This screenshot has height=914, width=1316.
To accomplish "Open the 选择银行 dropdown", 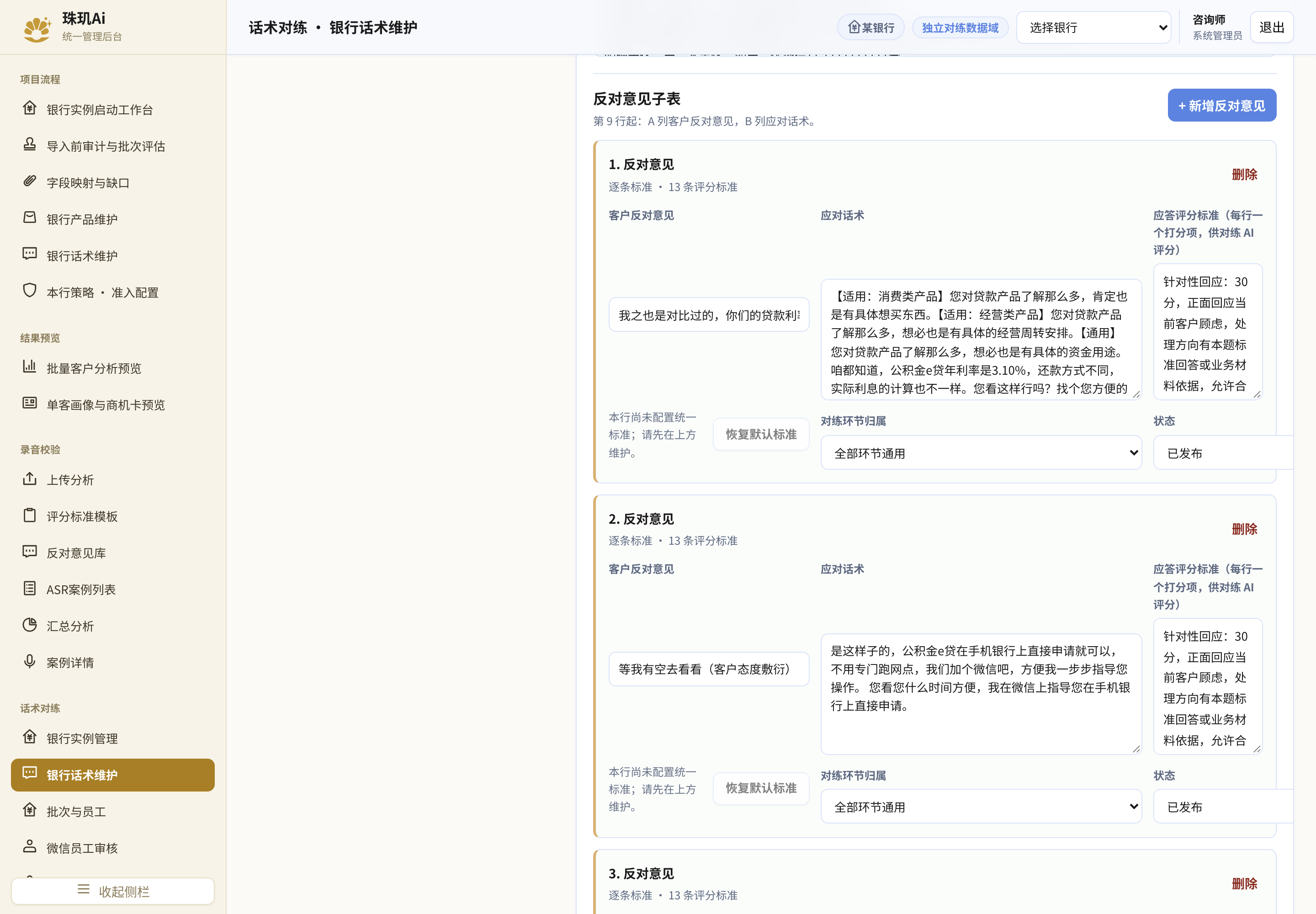I will 1093,27.
